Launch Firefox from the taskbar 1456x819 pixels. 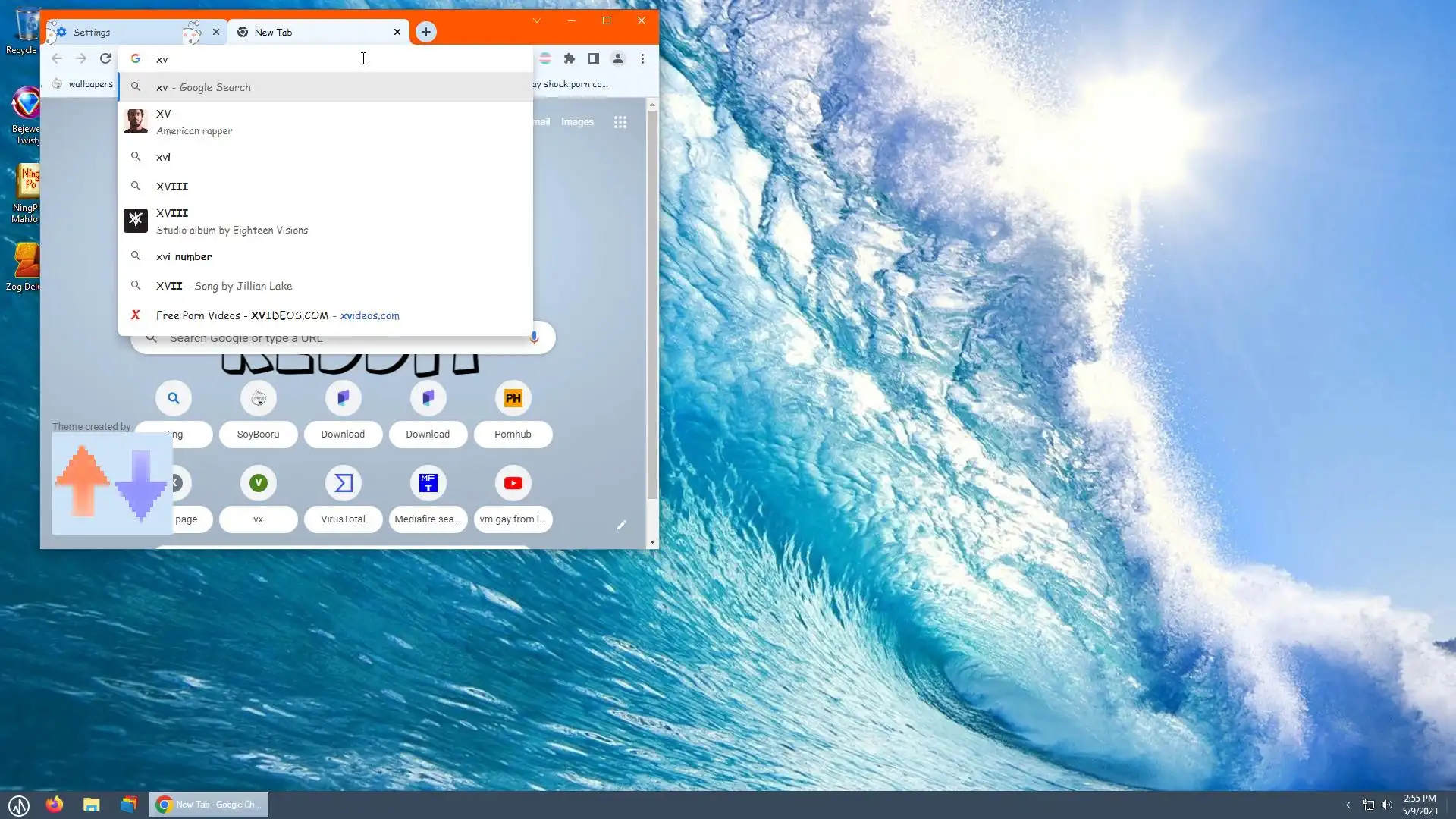55,805
